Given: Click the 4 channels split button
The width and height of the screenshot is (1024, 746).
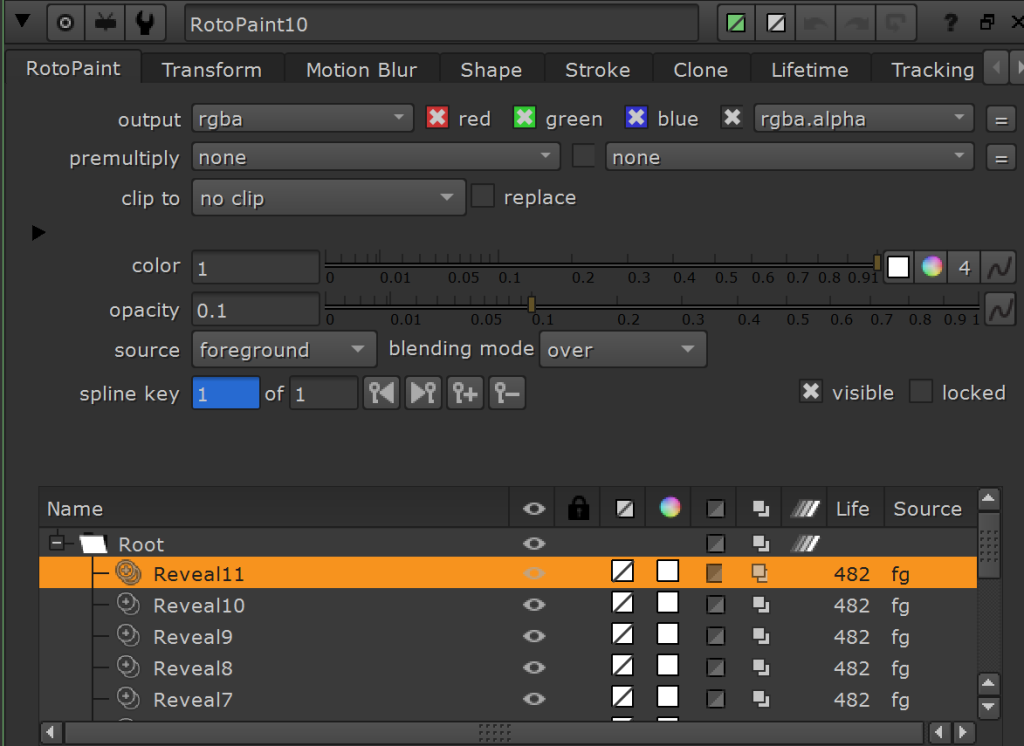Looking at the screenshot, I should (x=964, y=268).
